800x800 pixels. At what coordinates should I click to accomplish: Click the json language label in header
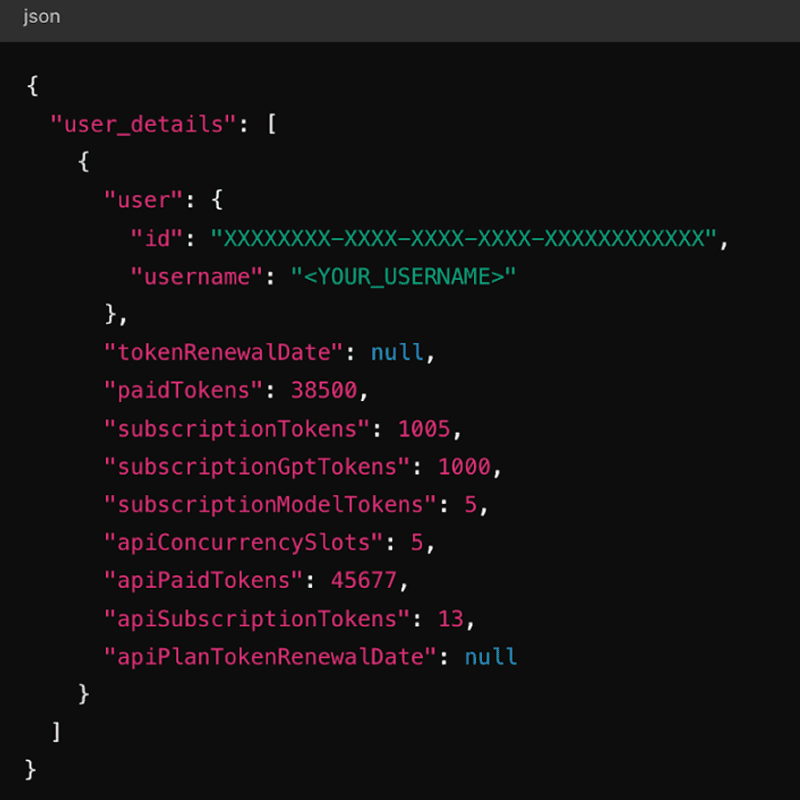41,17
